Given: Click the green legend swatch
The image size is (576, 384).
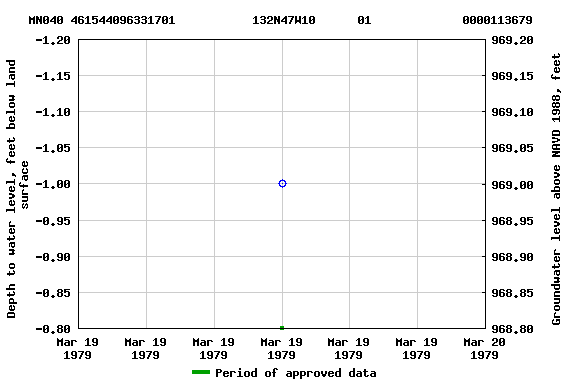Looking at the screenshot, I should pyautogui.click(x=201, y=372).
